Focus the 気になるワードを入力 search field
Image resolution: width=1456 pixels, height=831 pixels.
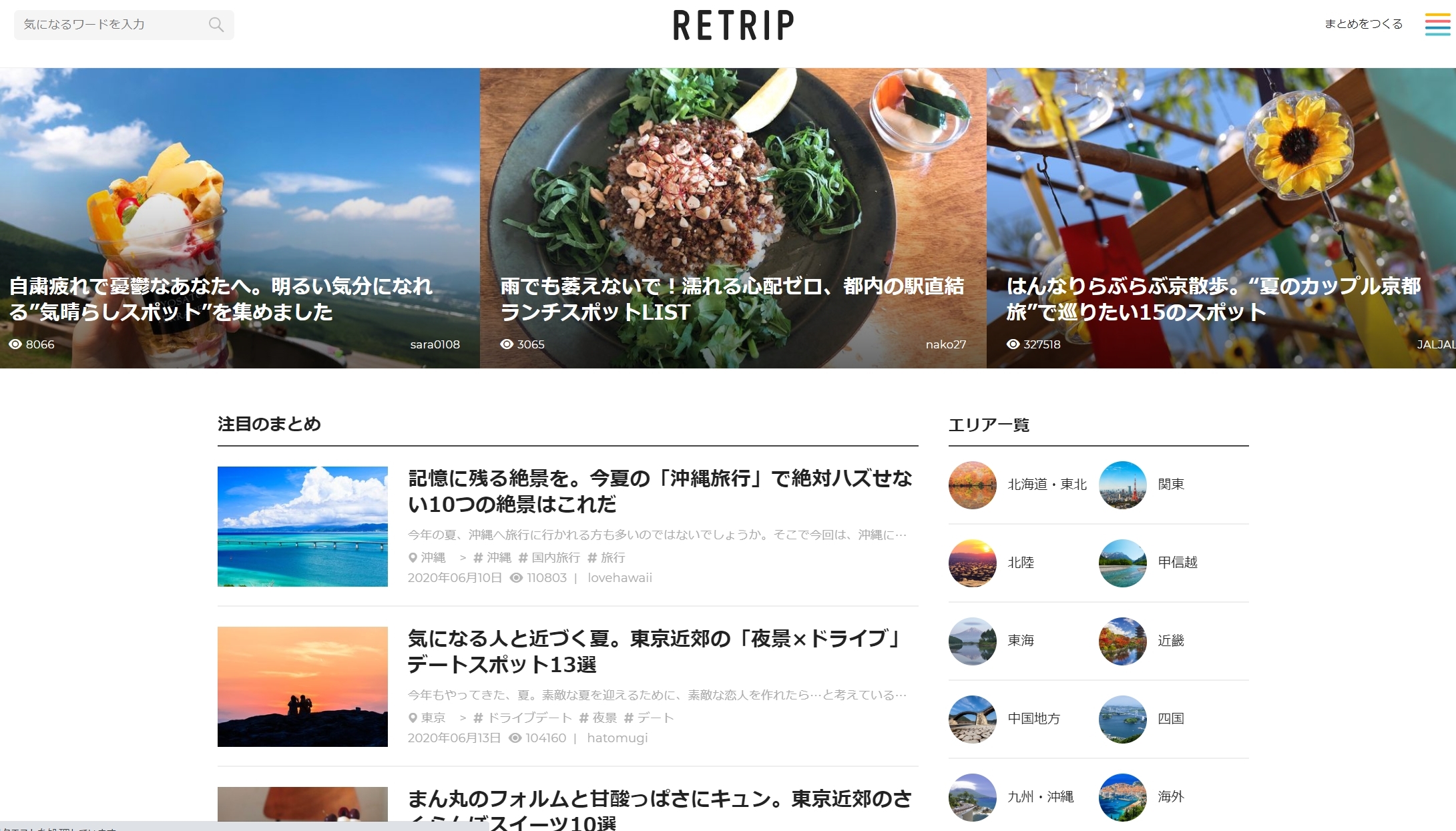124,25
